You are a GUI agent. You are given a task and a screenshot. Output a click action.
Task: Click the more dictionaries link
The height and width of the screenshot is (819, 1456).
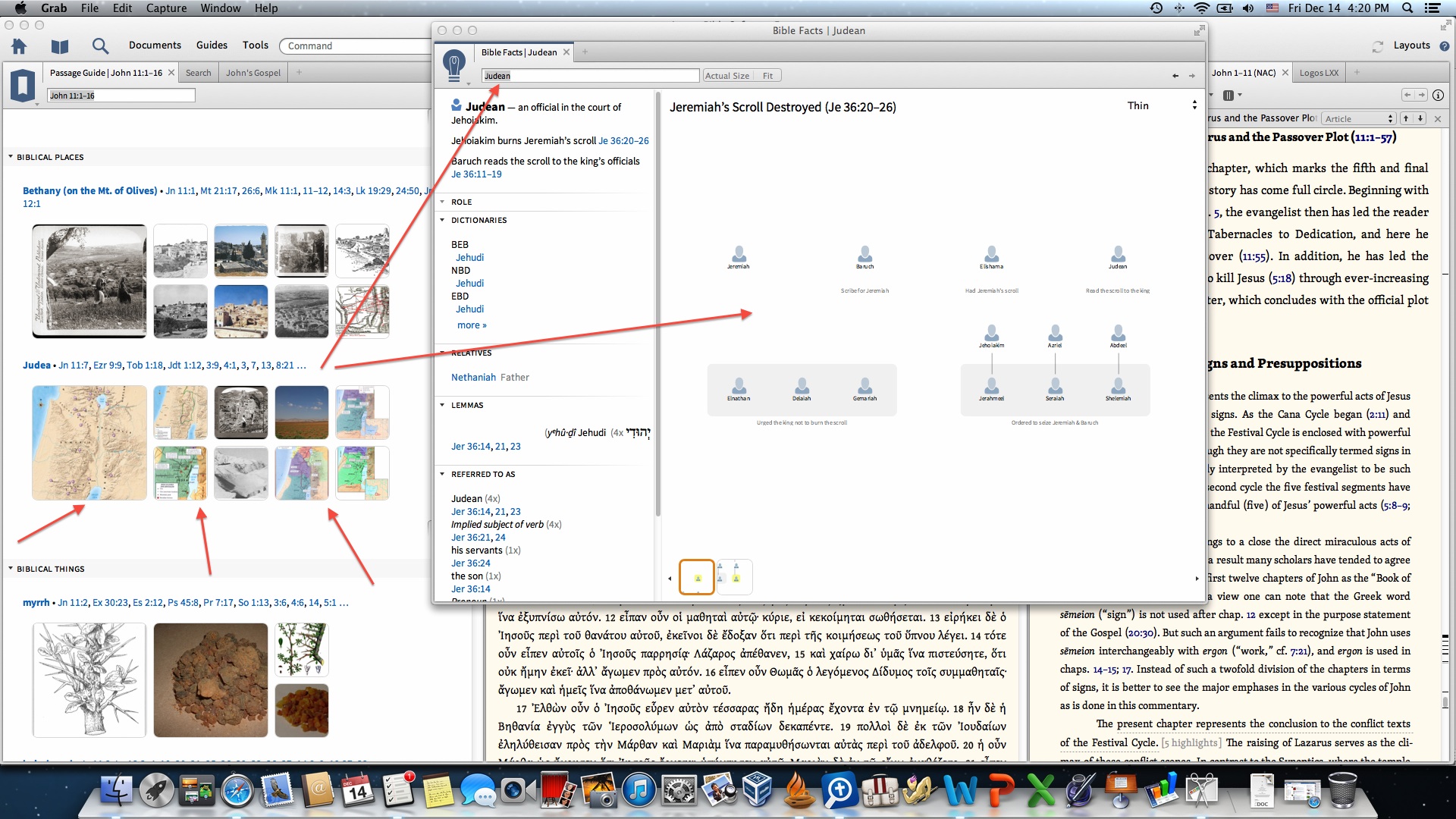(x=472, y=325)
